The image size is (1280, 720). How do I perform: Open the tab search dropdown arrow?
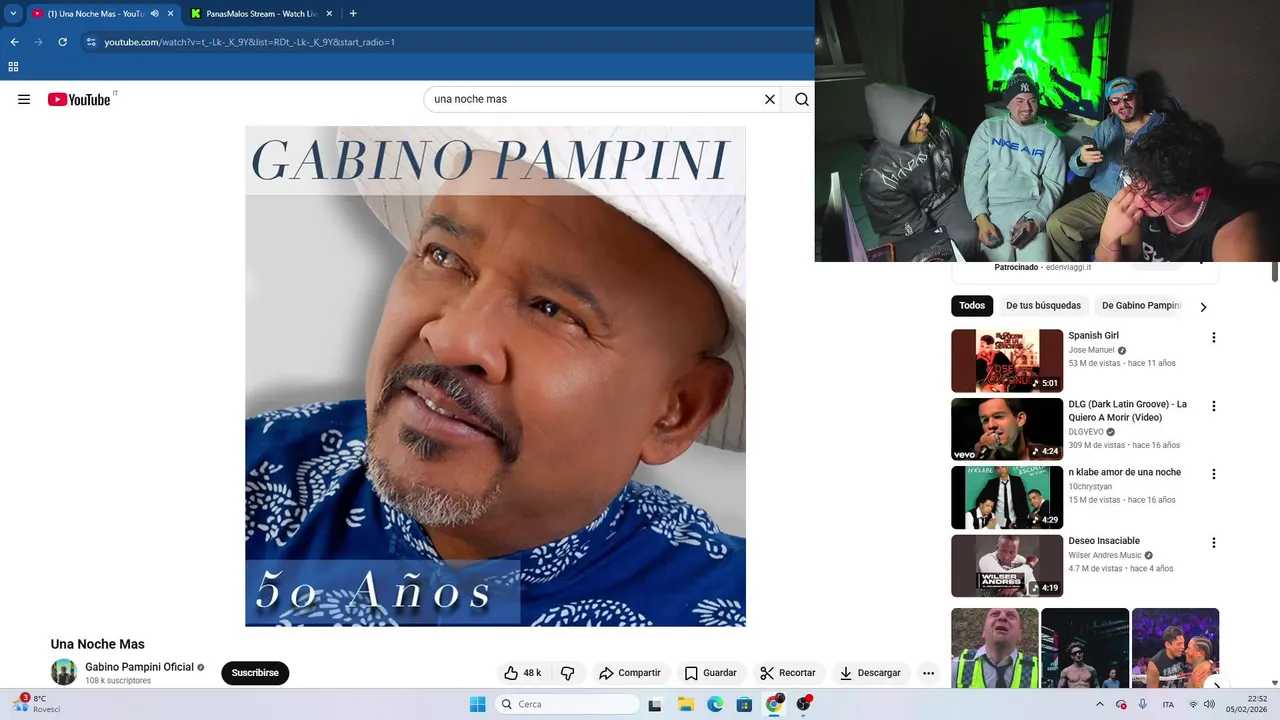13,14
